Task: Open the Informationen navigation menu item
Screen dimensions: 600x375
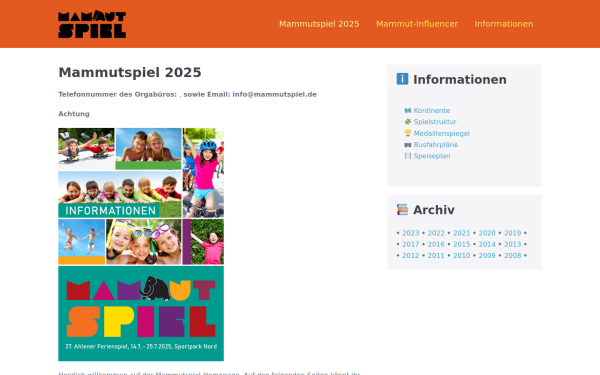Action: click(x=504, y=24)
